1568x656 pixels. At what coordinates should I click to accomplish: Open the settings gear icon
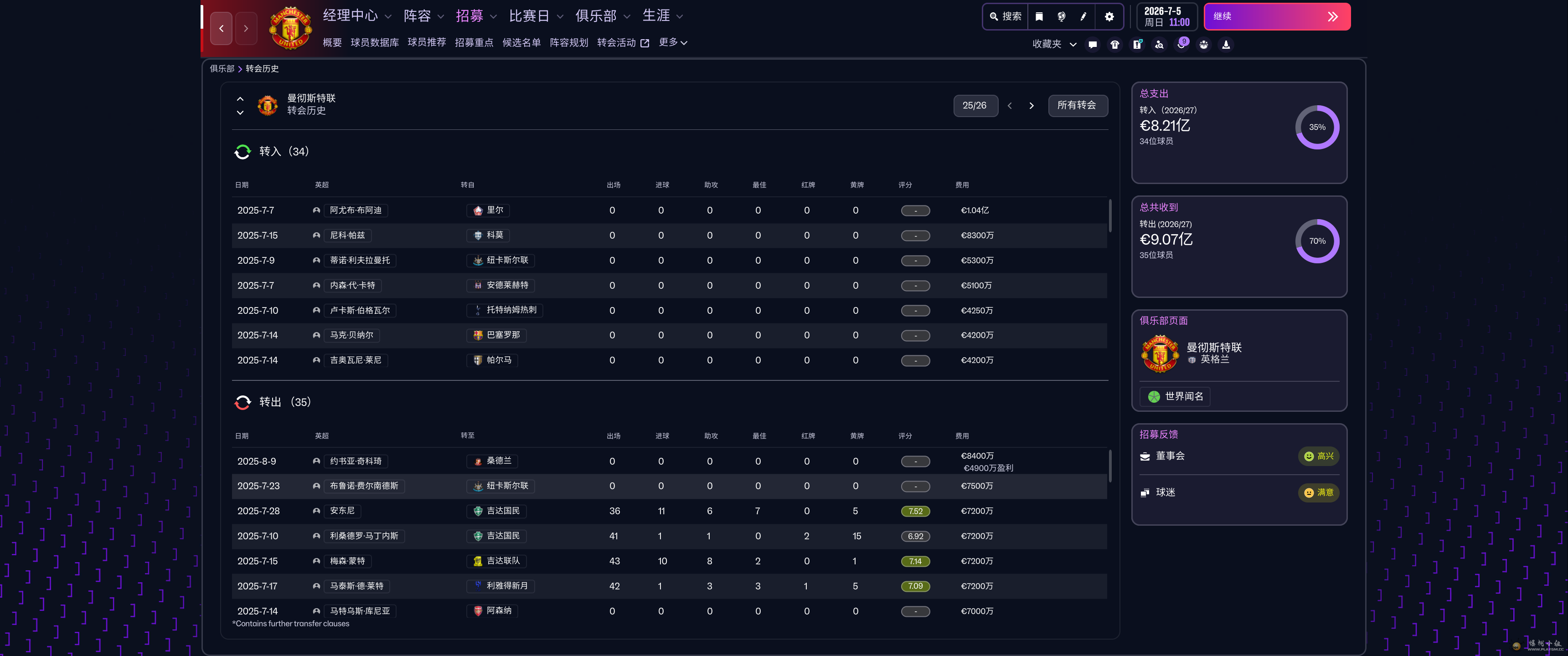(x=1109, y=16)
